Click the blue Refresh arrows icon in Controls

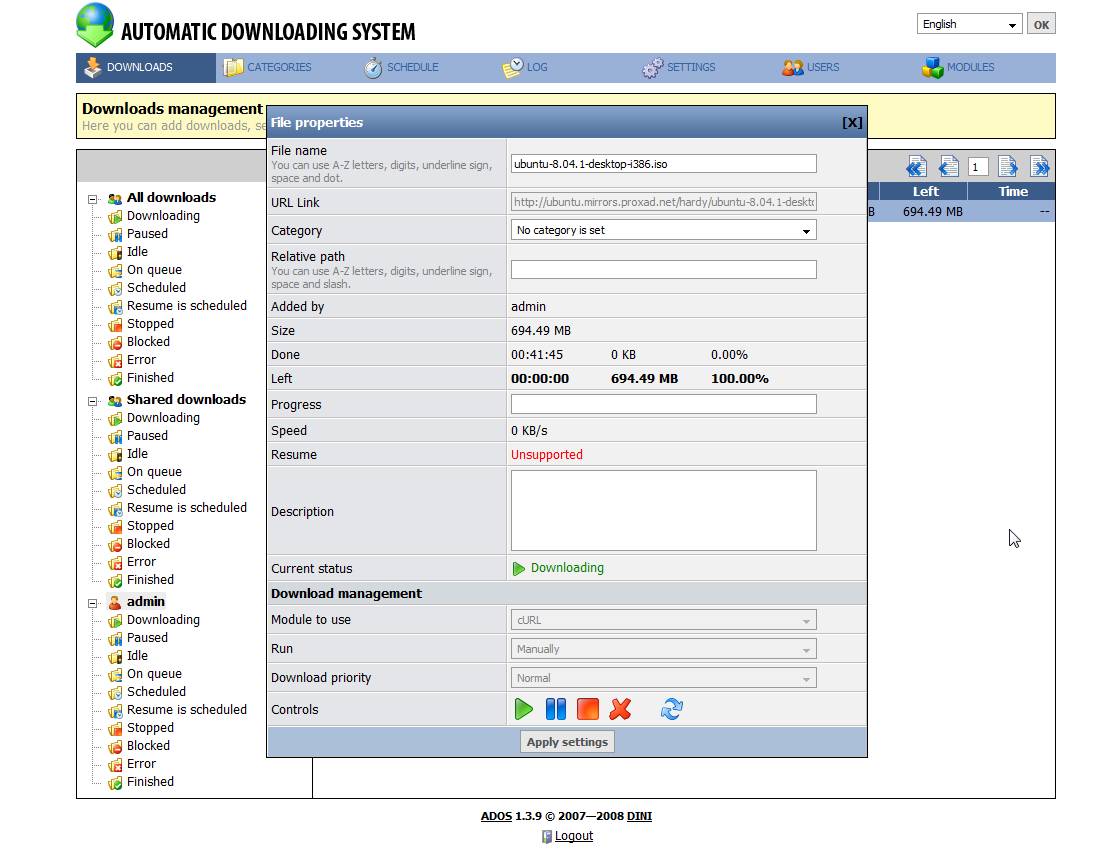(671, 710)
